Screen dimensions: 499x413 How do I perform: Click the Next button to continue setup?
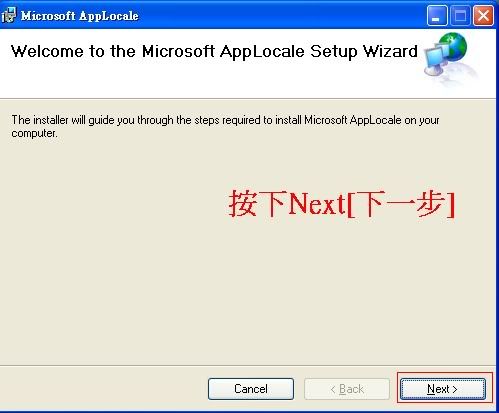[x=443, y=389]
